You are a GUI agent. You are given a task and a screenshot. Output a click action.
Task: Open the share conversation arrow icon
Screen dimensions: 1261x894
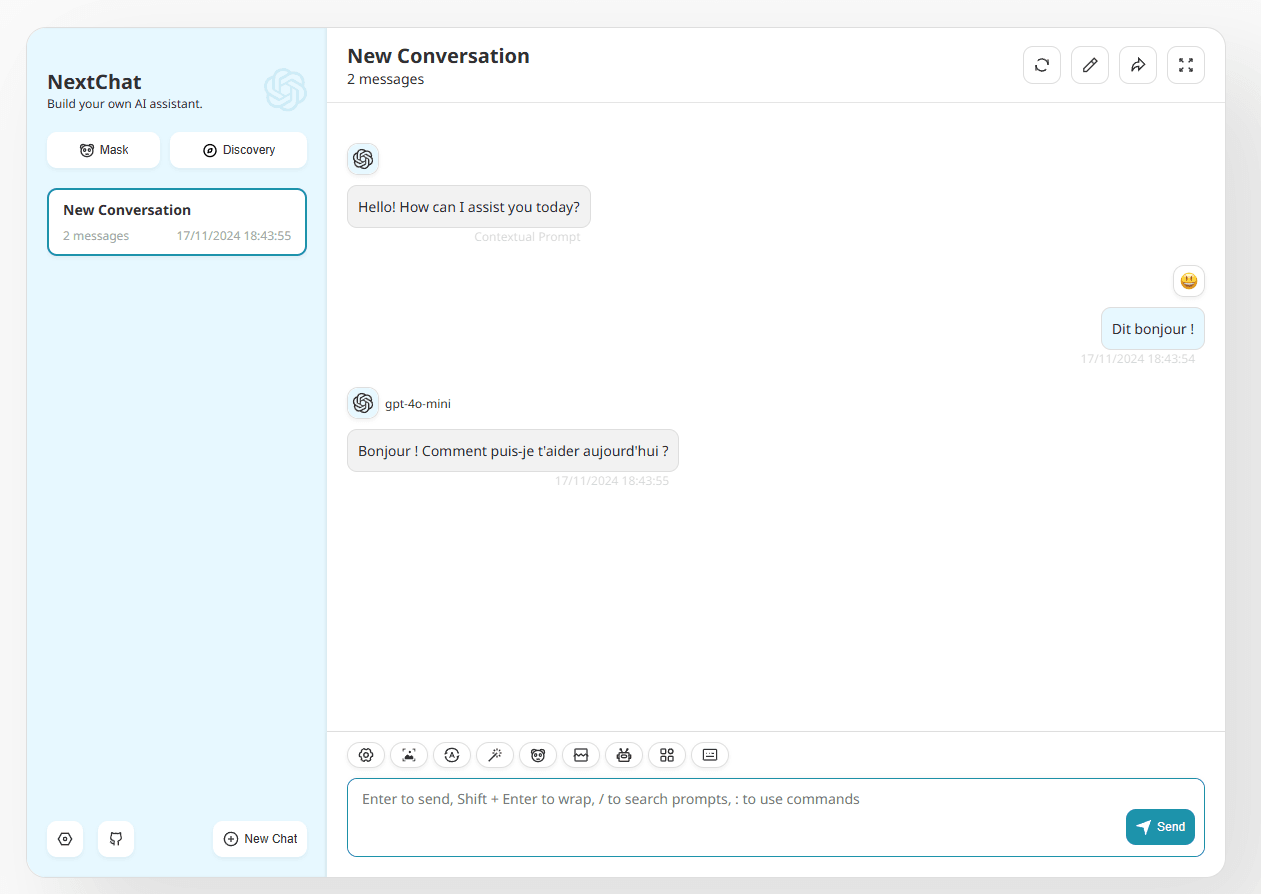tap(1138, 65)
